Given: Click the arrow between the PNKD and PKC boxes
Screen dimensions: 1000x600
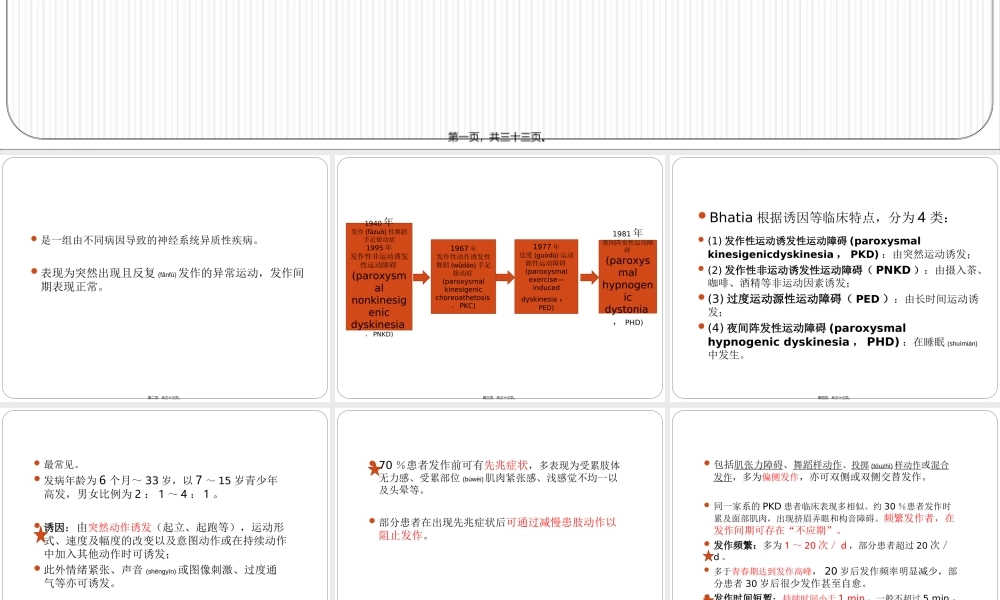Looking at the screenshot, I should (x=420, y=277).
